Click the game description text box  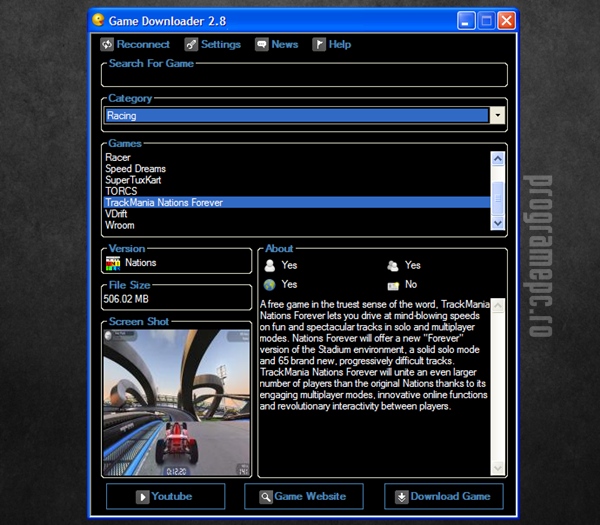click(x=375, y=387)
